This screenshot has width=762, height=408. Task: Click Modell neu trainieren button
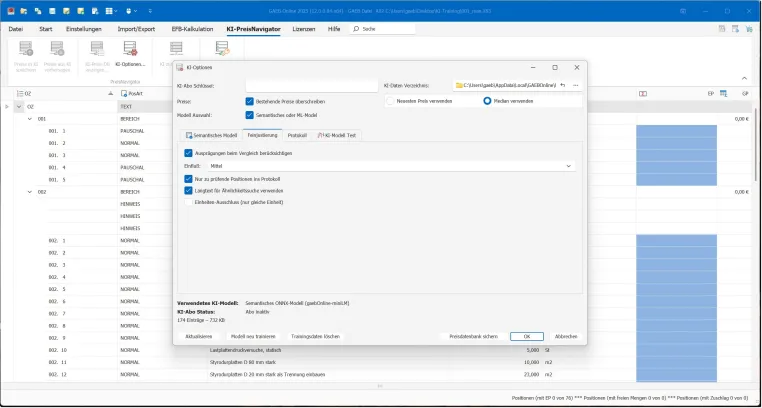[253, 336]
